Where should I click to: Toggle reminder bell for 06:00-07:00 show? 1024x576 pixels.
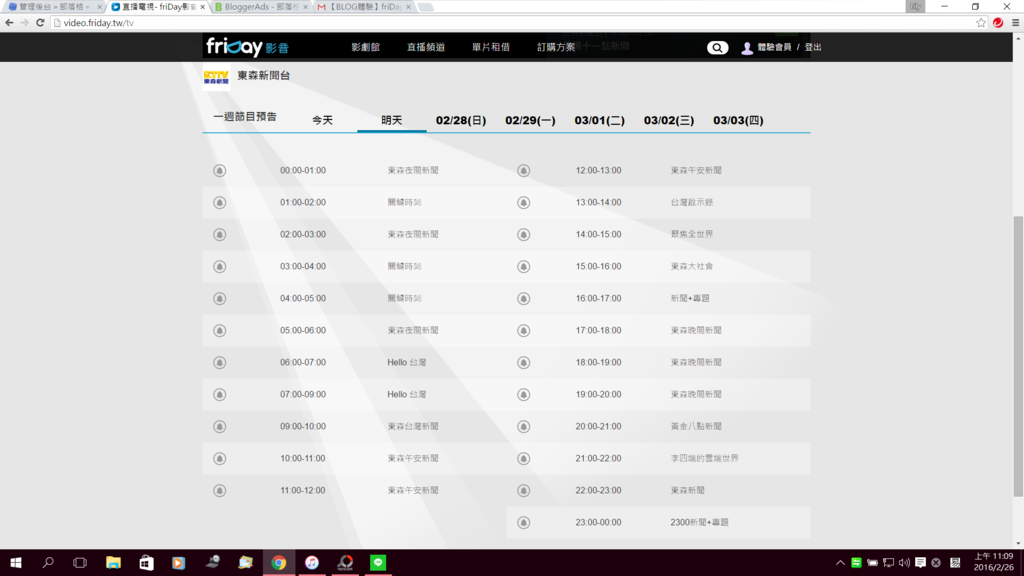219,362
